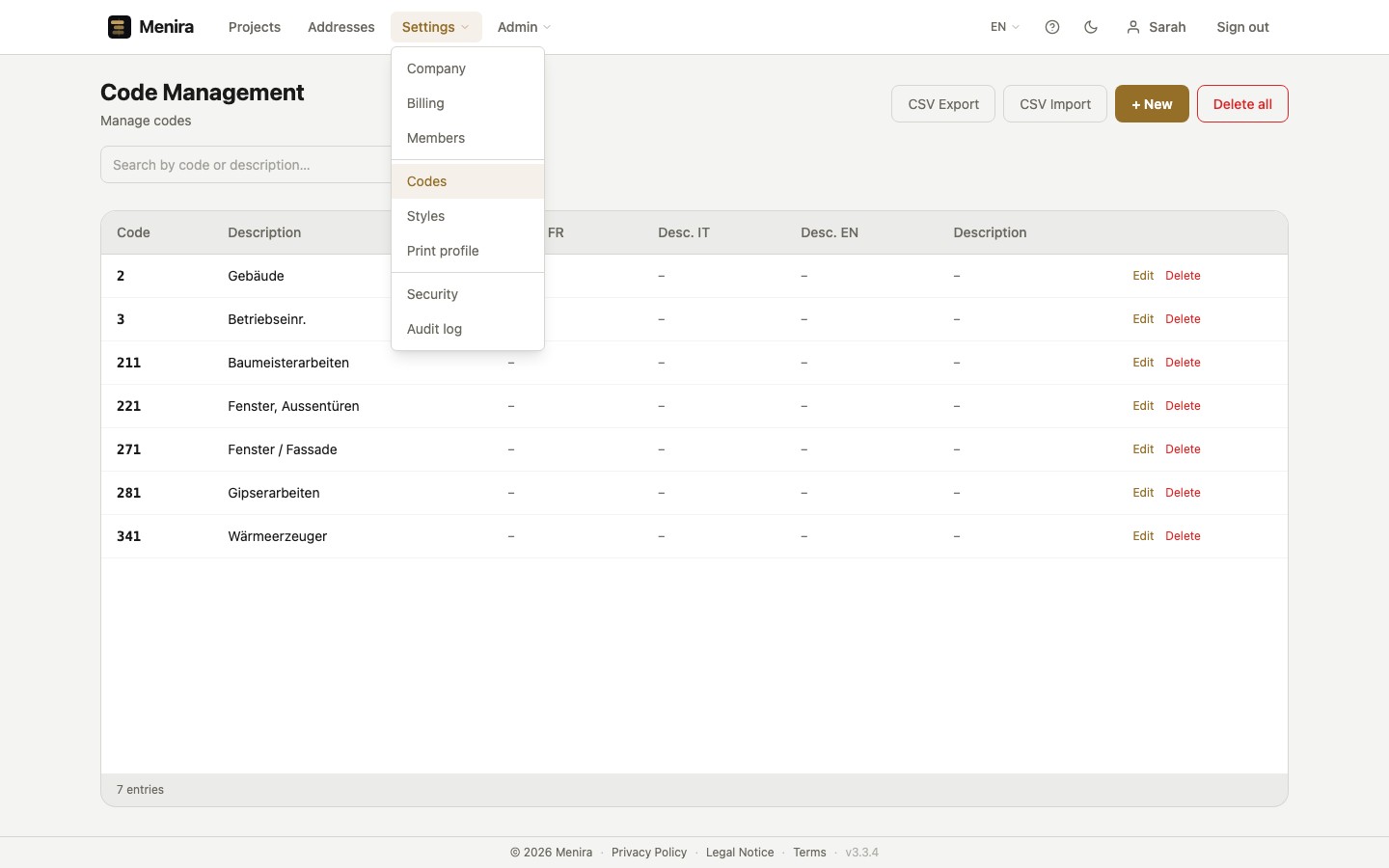Viewport: 1389px width, 868px height.
Task: Click the Menira logo icon
Action: coord(120,27)
